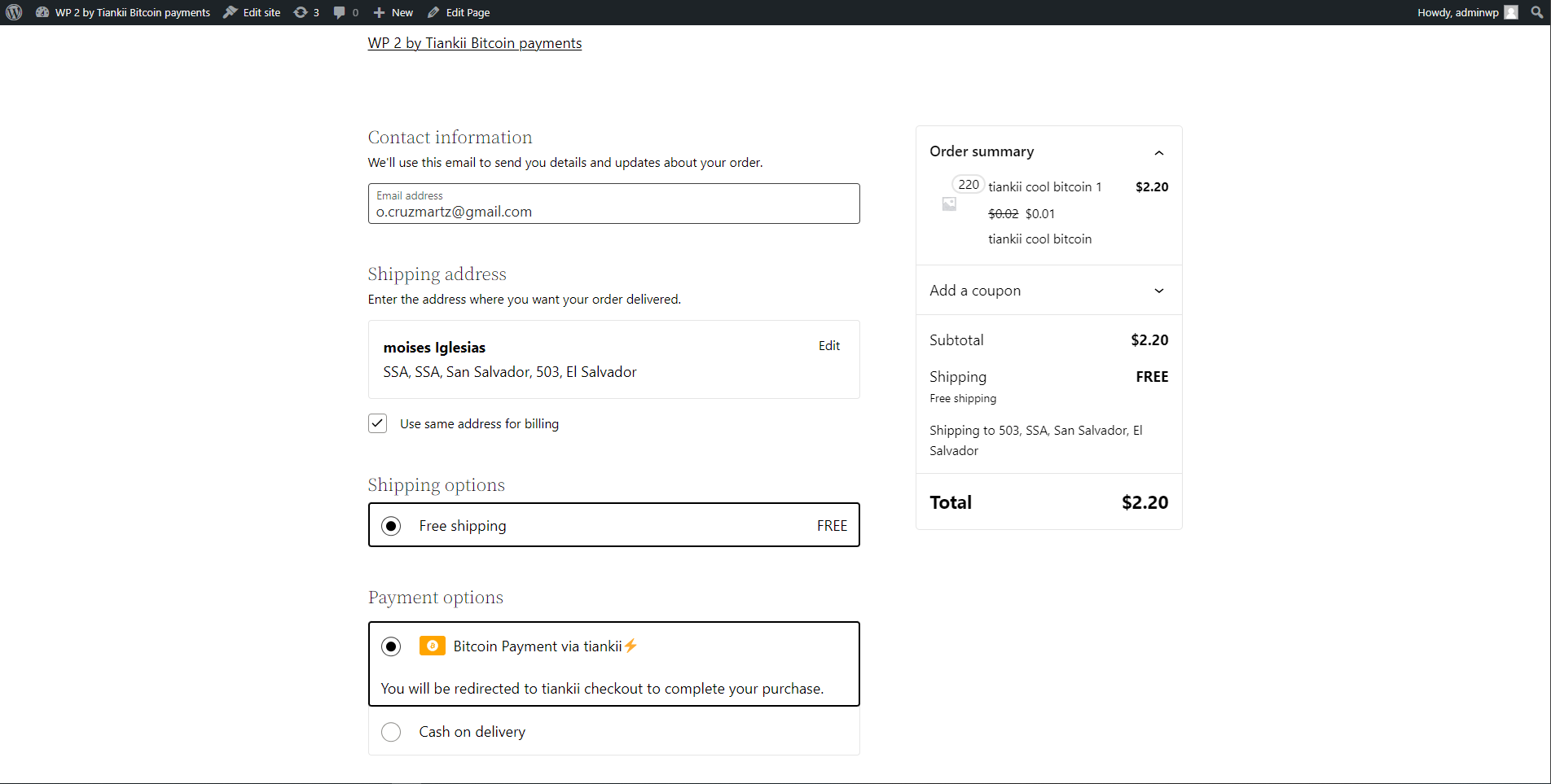Open the WordPress logo menu

14,12
